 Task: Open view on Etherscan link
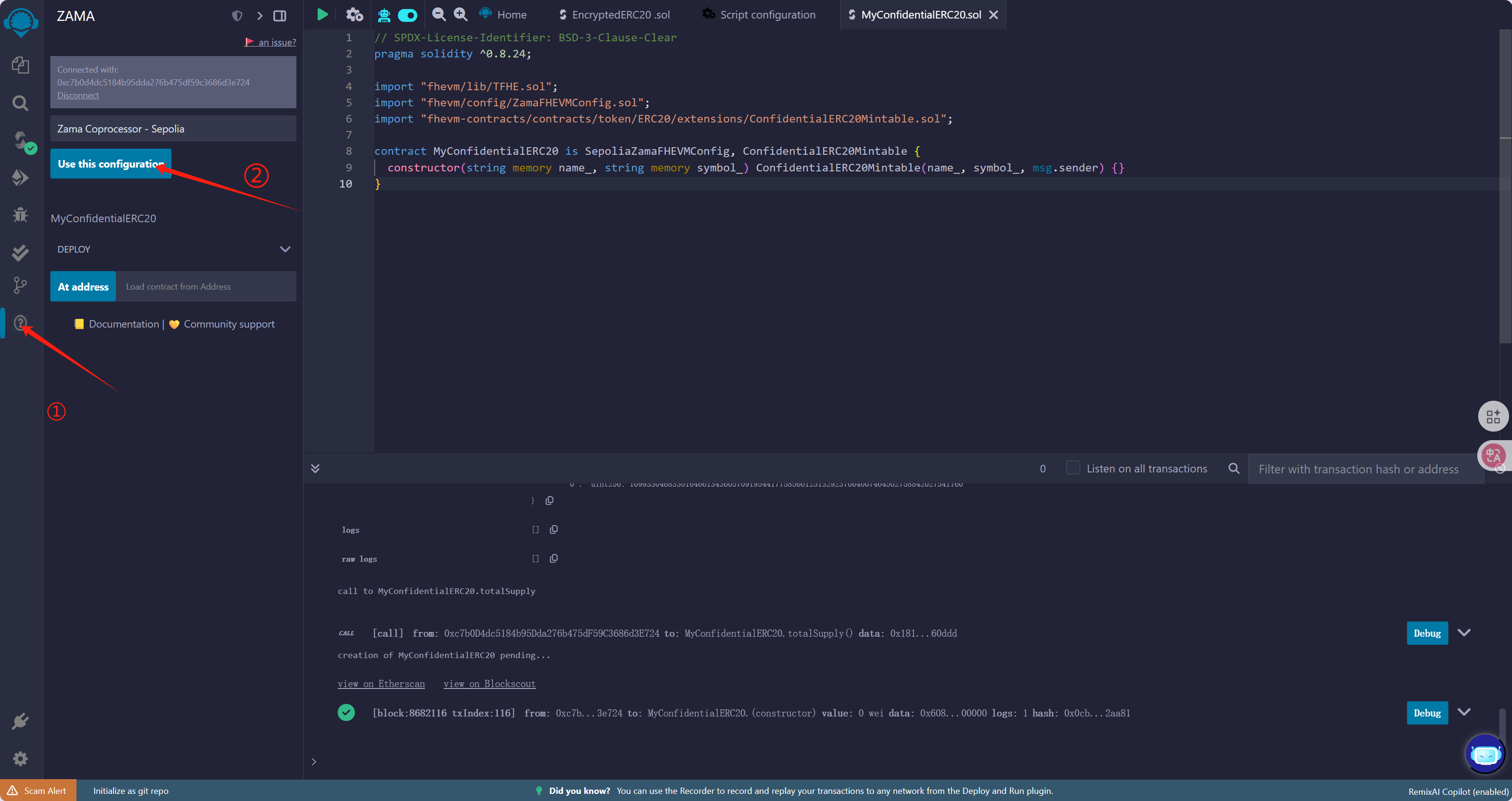click(x=381, y=684)
